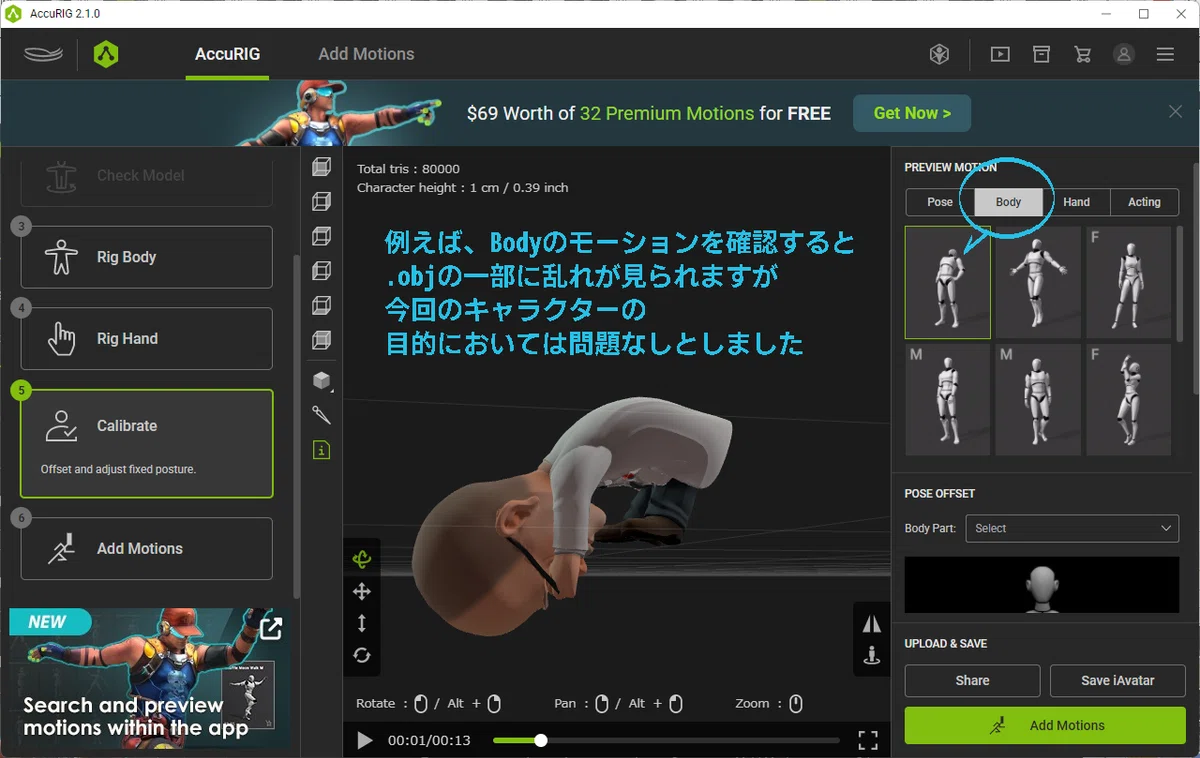Select the pan camera arrows tool

(x=362, y=592)
